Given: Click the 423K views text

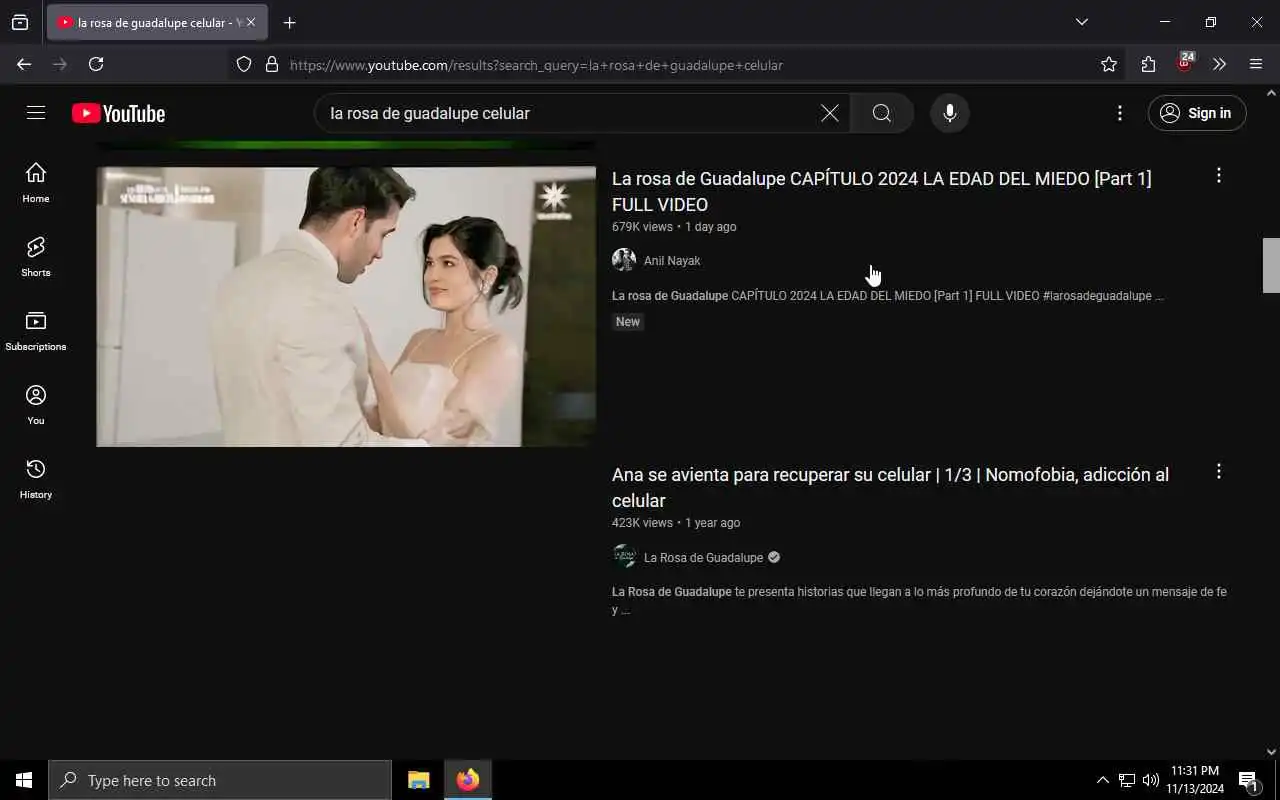Looking at the screenshot, I should [642, 523].
